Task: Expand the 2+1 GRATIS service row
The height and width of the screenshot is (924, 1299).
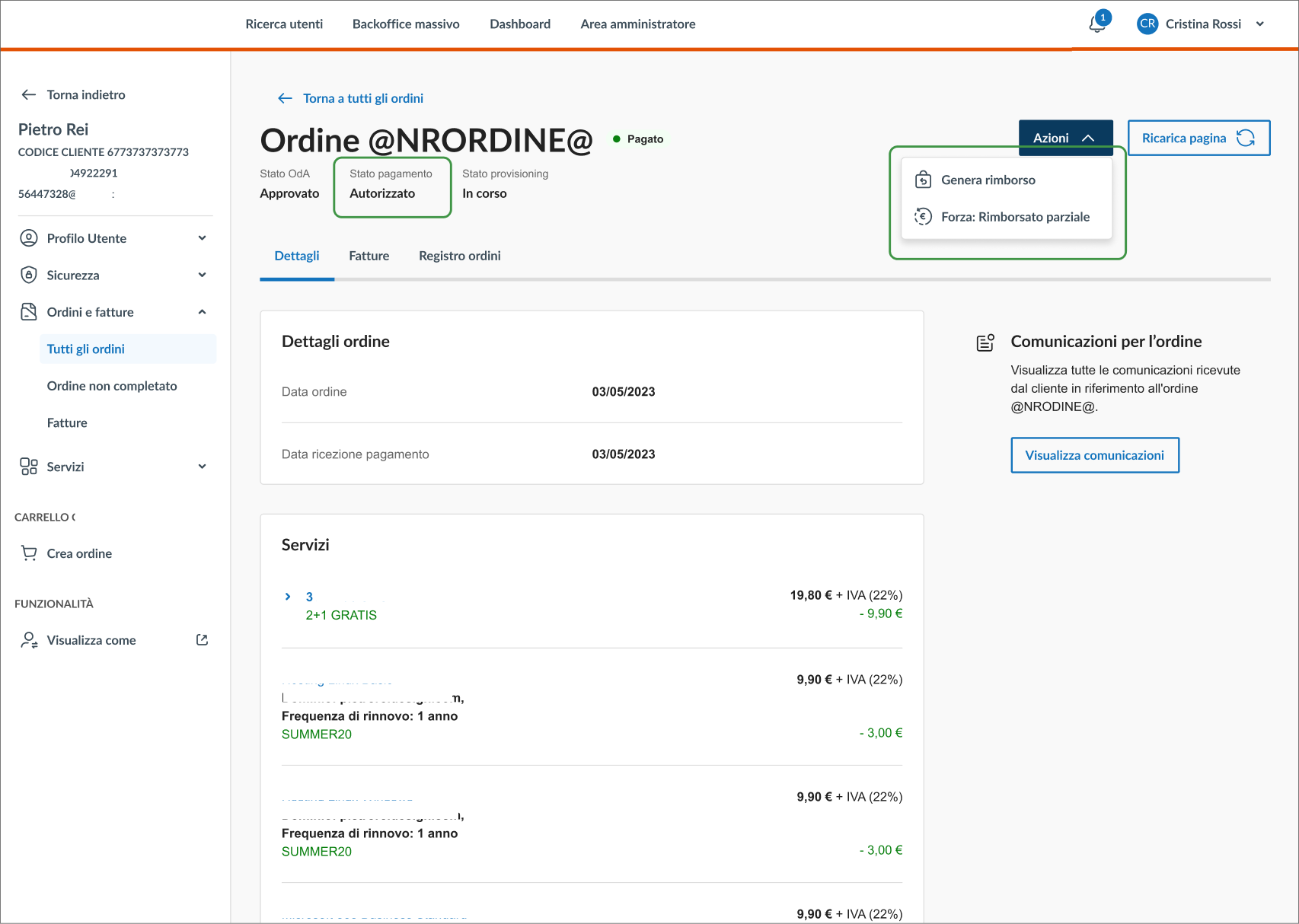Action: click(x=288, y=597)
